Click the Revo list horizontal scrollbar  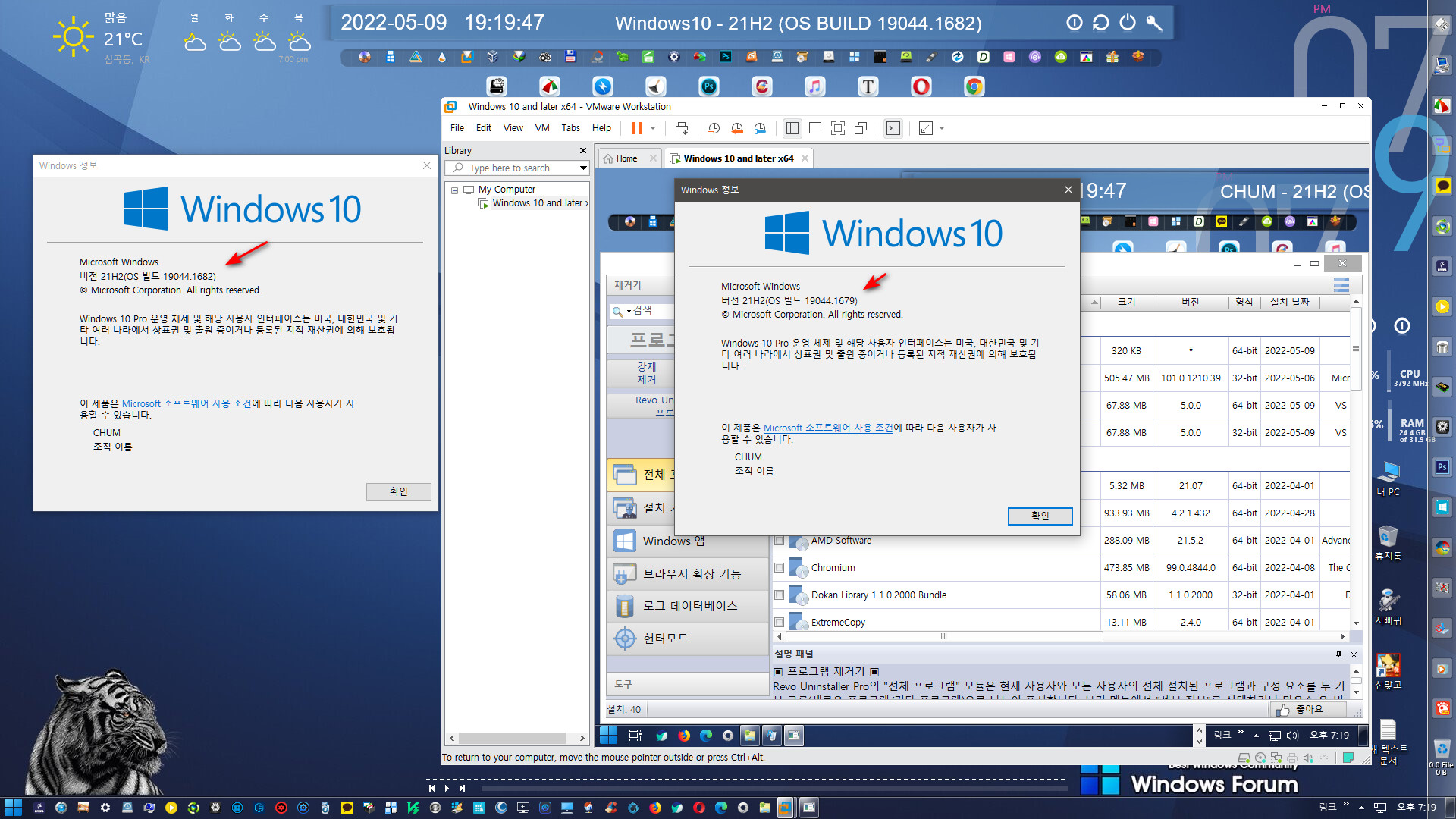point(944,637)
